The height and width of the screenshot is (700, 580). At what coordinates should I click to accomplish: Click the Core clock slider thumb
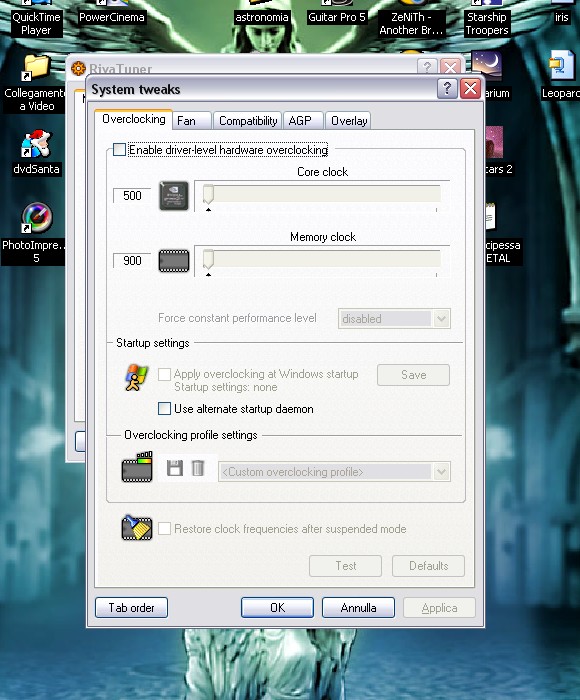pyautogui.click(x=208, y=195)
